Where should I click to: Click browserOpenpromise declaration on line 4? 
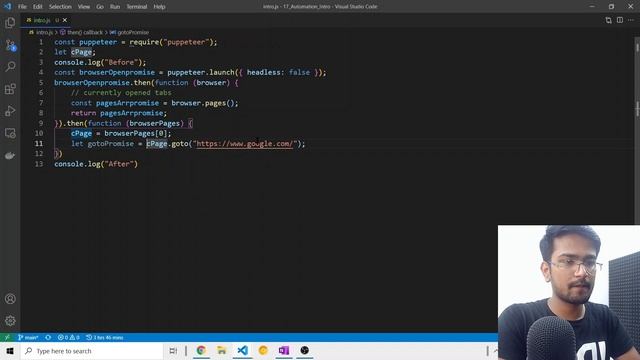117,72
